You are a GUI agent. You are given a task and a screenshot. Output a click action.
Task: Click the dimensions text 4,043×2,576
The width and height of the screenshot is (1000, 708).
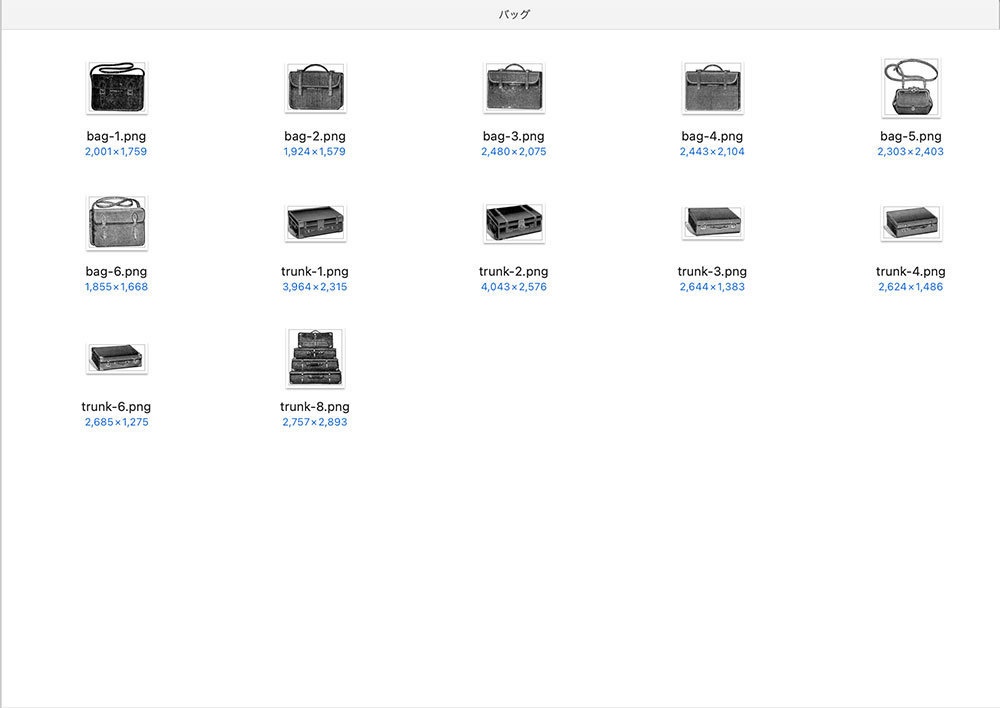tap(513, 287)
